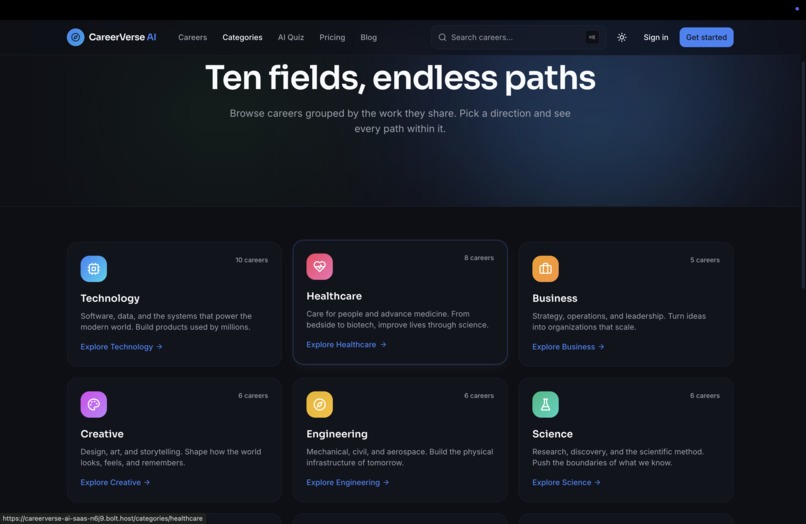Click the arrow after Explore Business
This screenshot has width=806, height=524.
coord(601,347)
